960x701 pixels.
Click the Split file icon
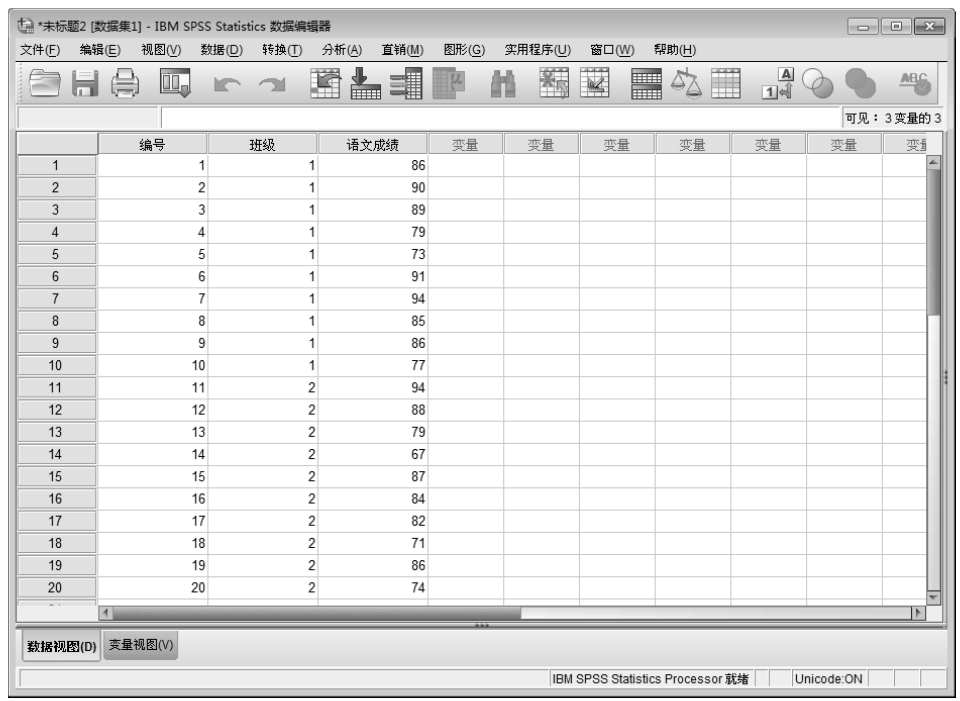click(646, 83)
